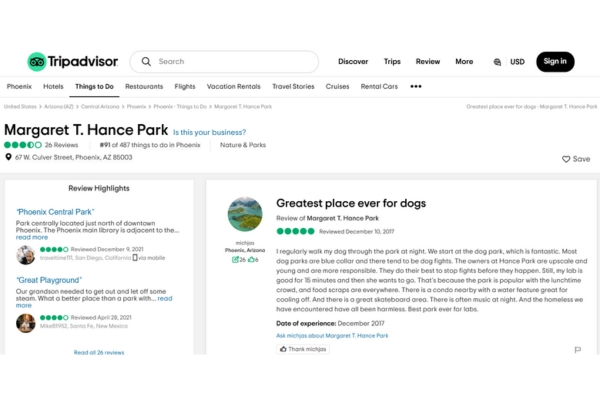Go to the Restaurants tab
Screen dimensions: 600x400
[x=144, y=87]
